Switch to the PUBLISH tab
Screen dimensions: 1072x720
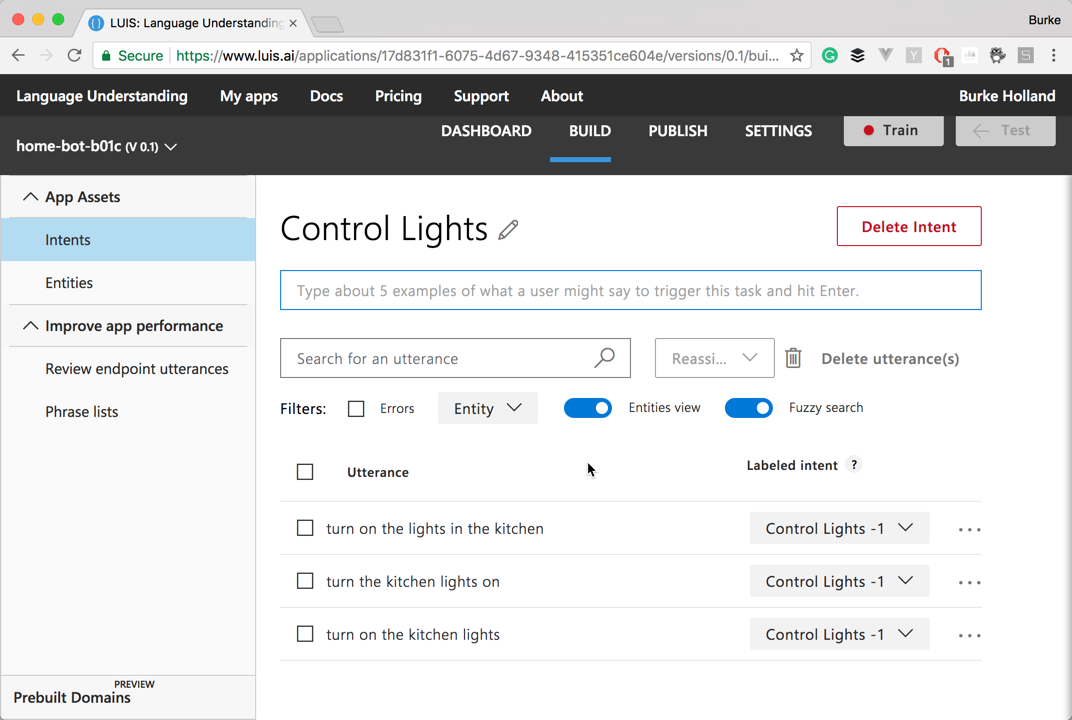(677, 131)
